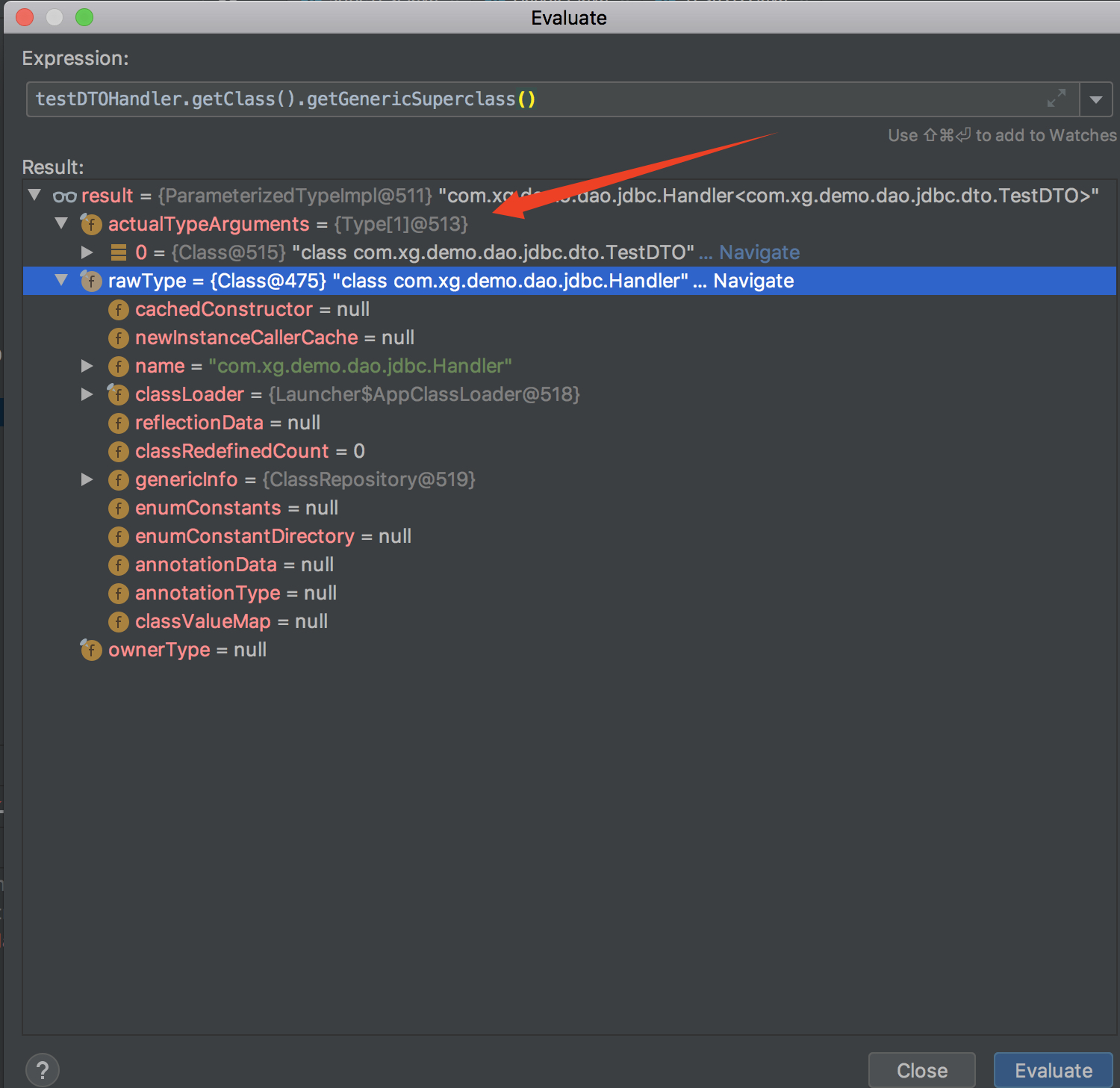The width and height of the screenshot is (1120, 1088).
Task: Expand the classLoader node
Action: coord(87,394)
